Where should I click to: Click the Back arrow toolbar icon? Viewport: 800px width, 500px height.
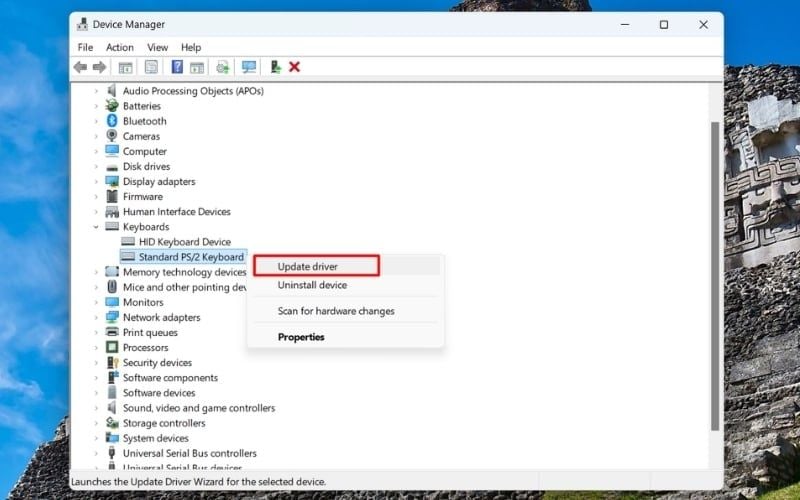(81, 67)
